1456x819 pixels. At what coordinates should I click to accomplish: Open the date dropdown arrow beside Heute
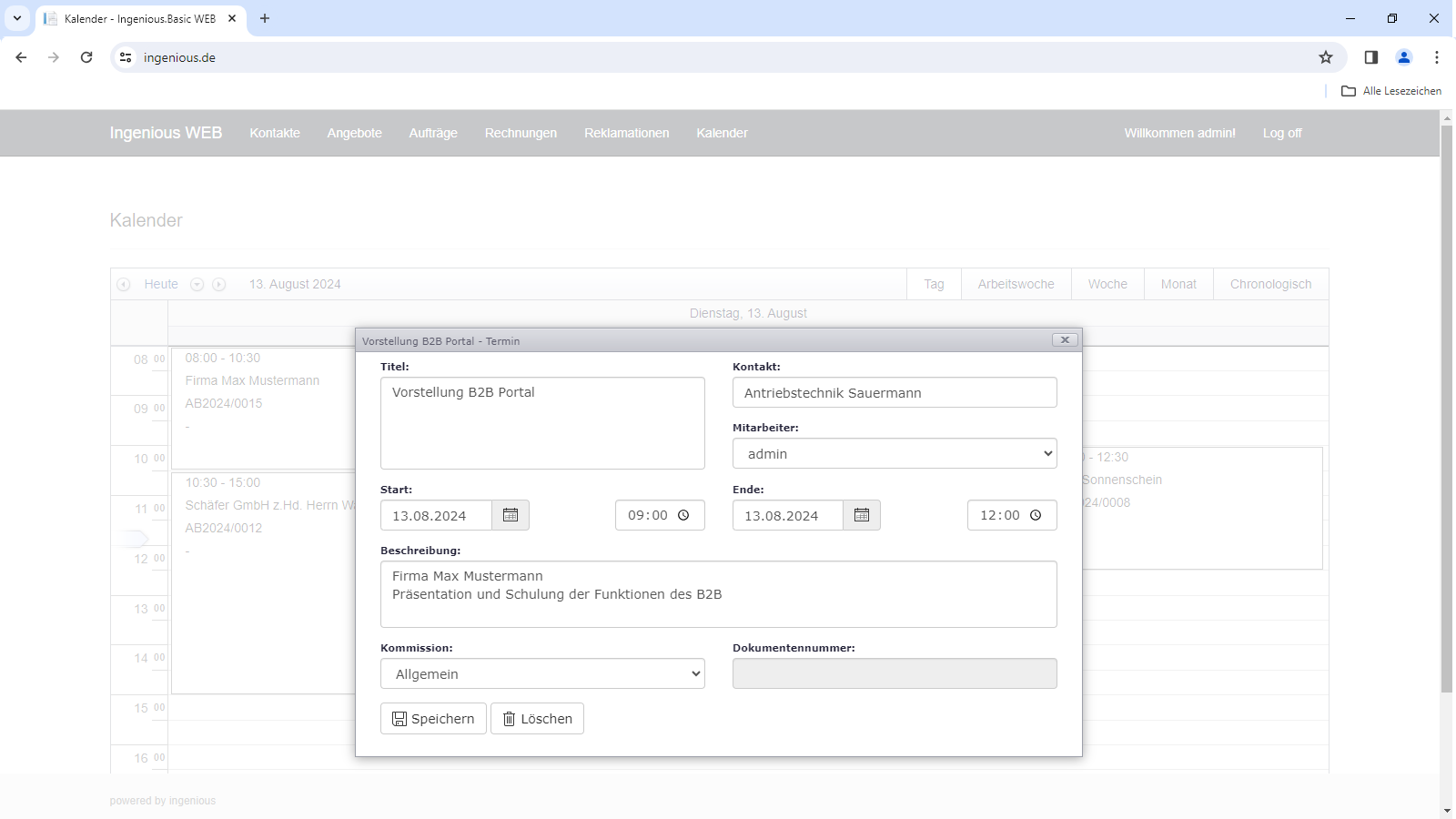(x=197, y=284)
